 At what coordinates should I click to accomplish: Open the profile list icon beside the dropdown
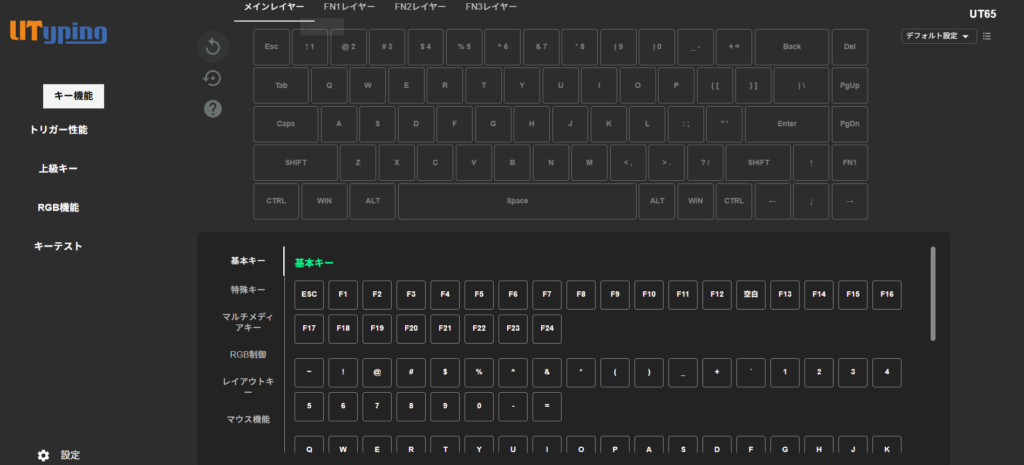(987, 37)
